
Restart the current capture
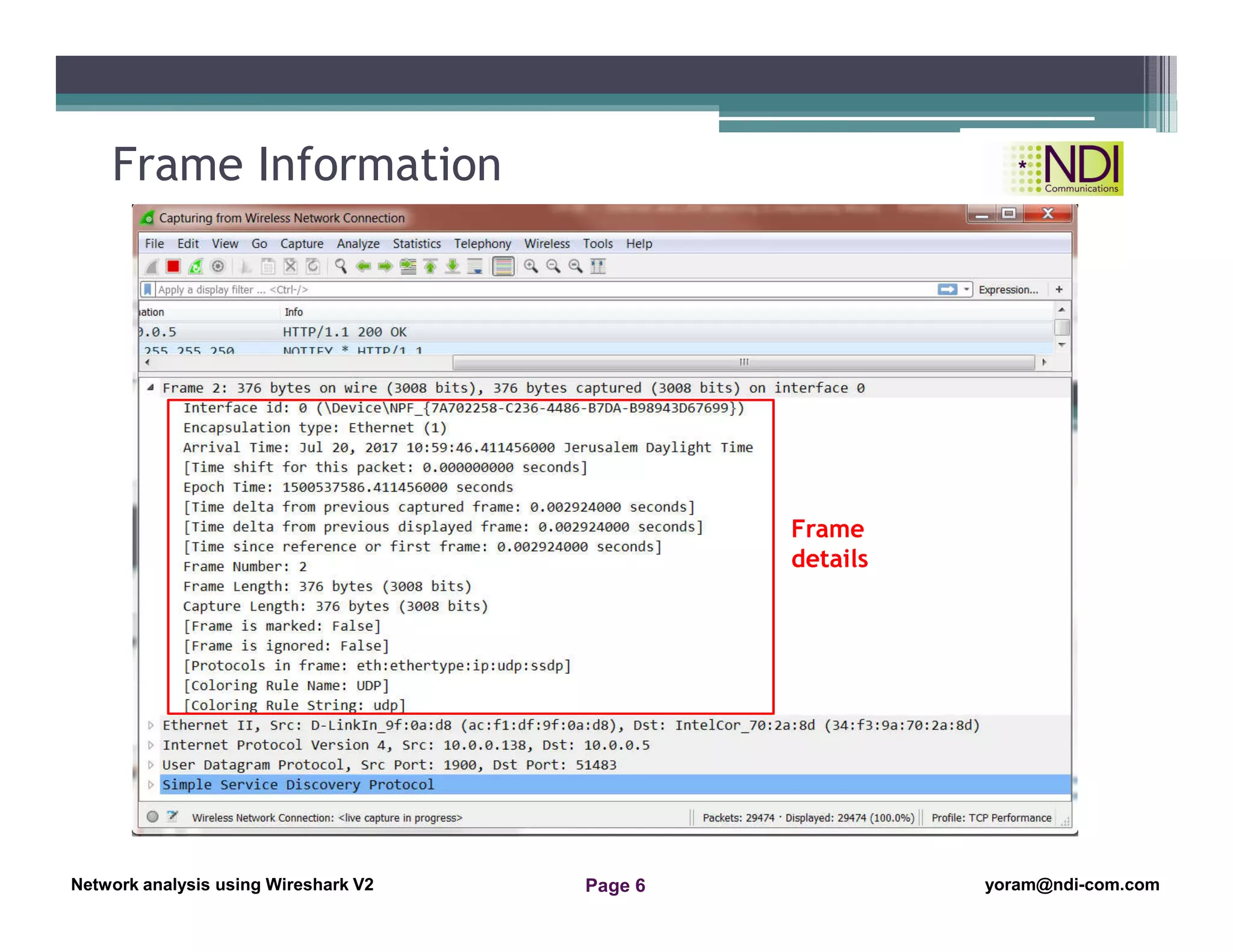pos(196,266)
